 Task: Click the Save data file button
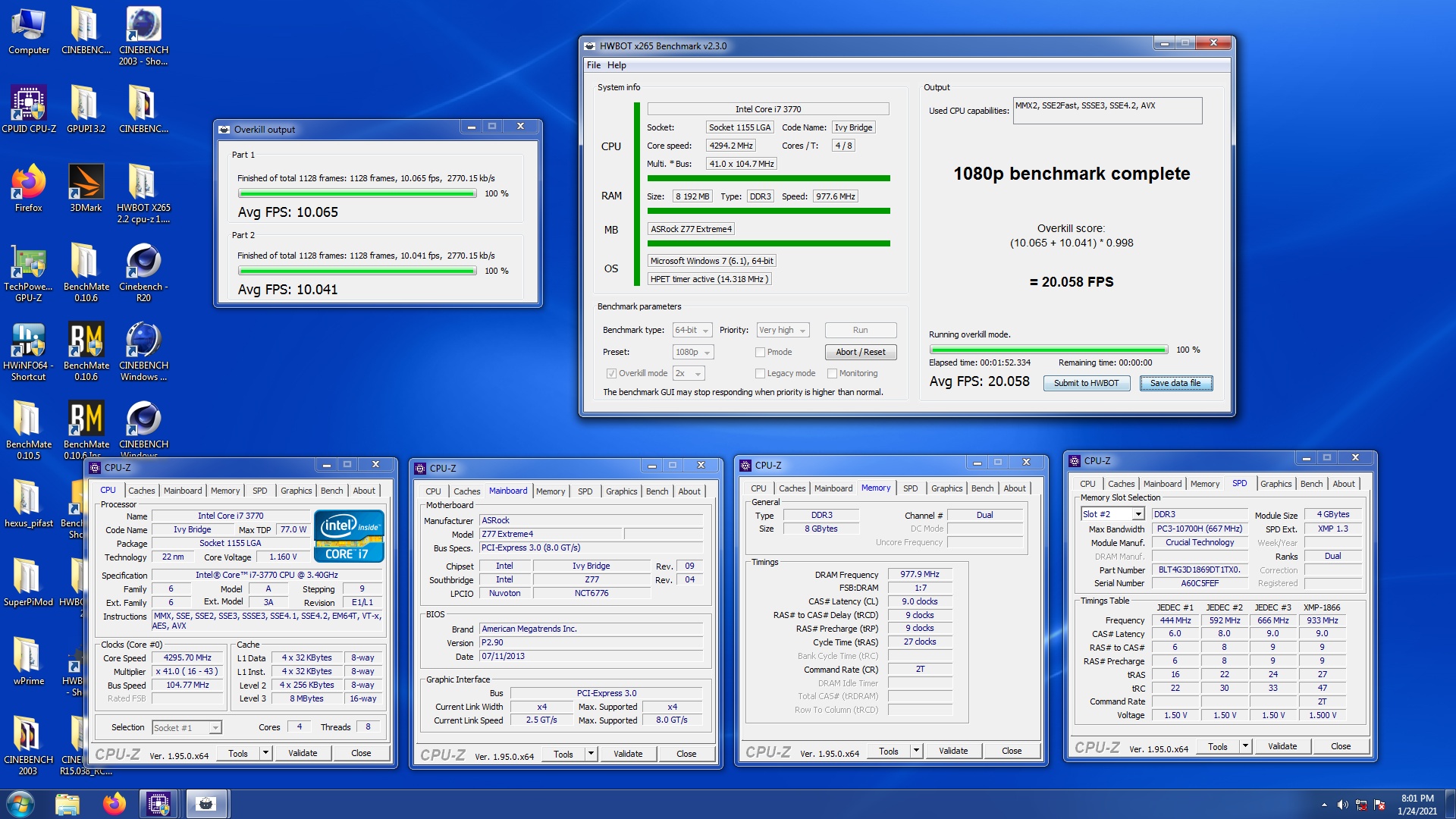[1175, 383]
